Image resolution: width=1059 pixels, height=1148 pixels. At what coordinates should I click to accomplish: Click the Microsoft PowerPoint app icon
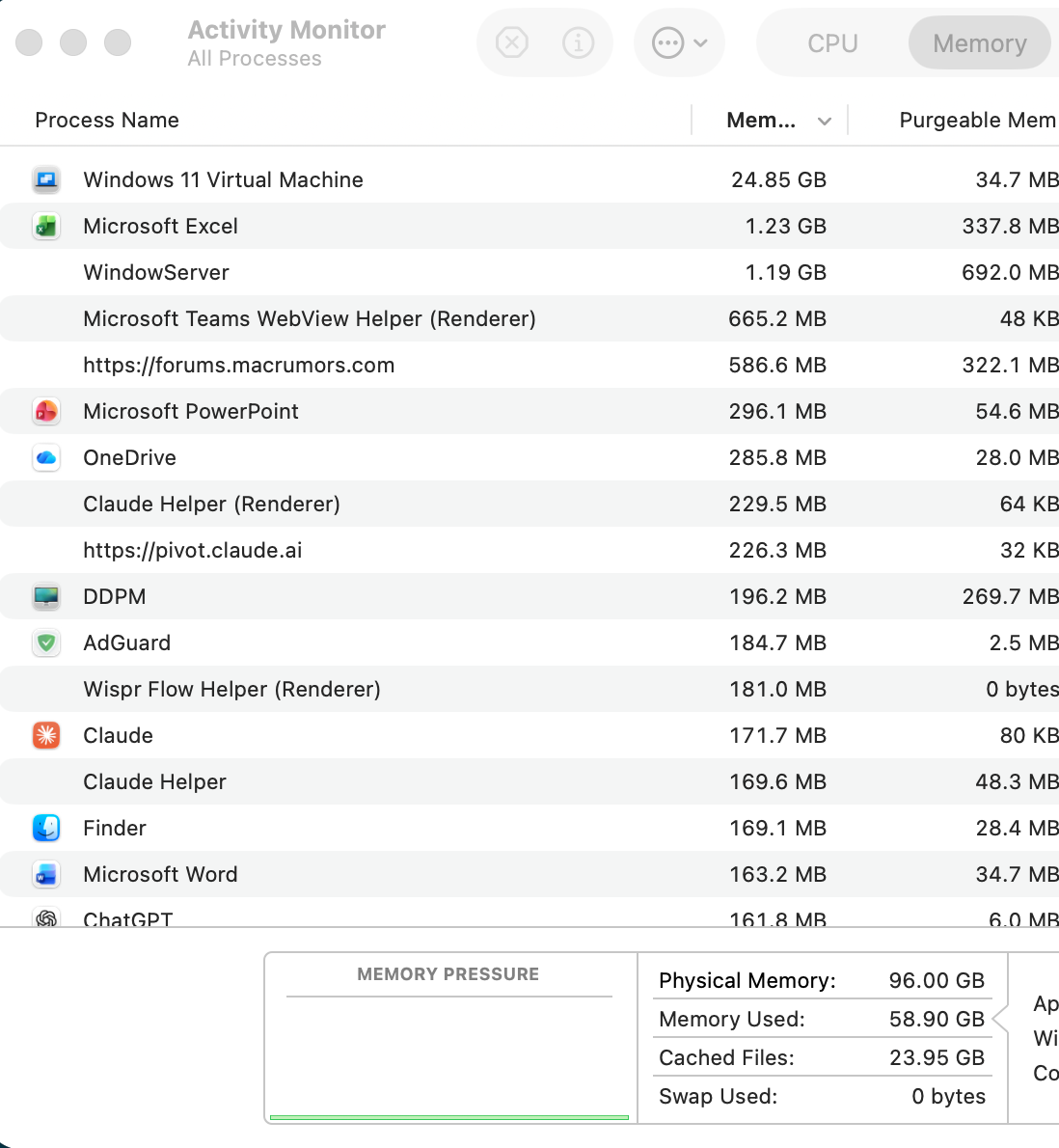point(46,412)
